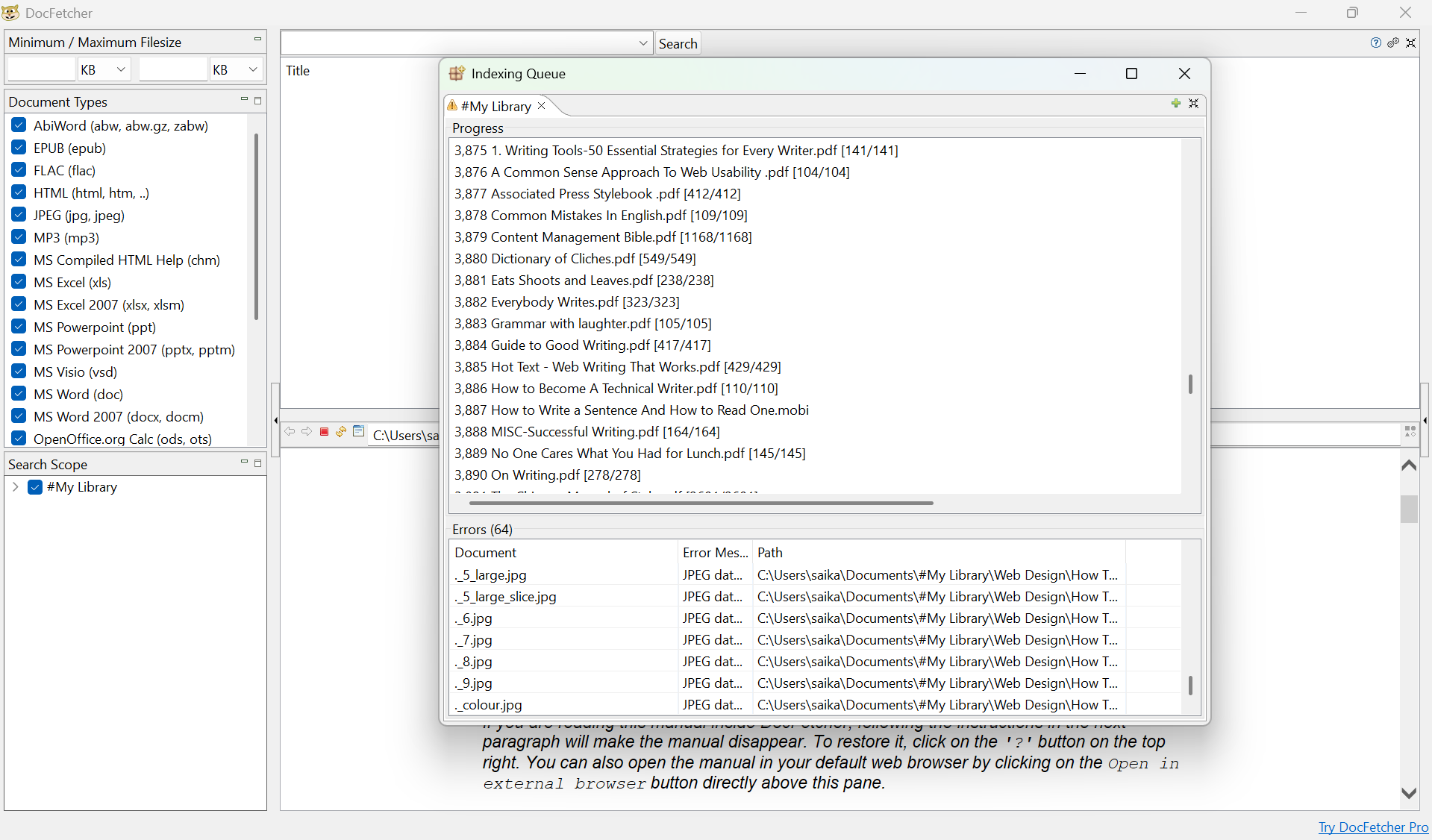Toggle the HTML (html, htm, ..) checkbox
The width and height of the screenshot is (1432, 840).
19,192
